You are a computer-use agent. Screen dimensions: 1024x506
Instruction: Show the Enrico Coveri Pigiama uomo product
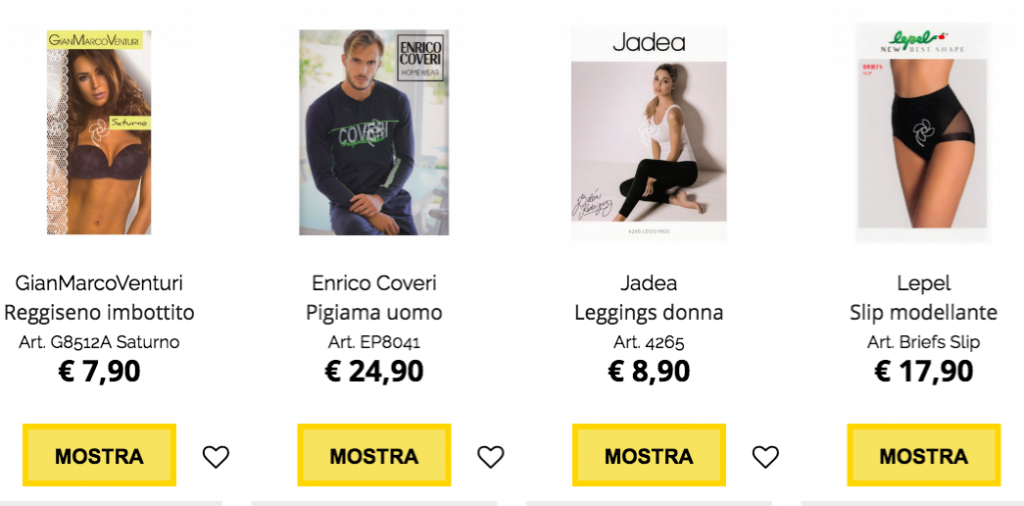[374, 455]
